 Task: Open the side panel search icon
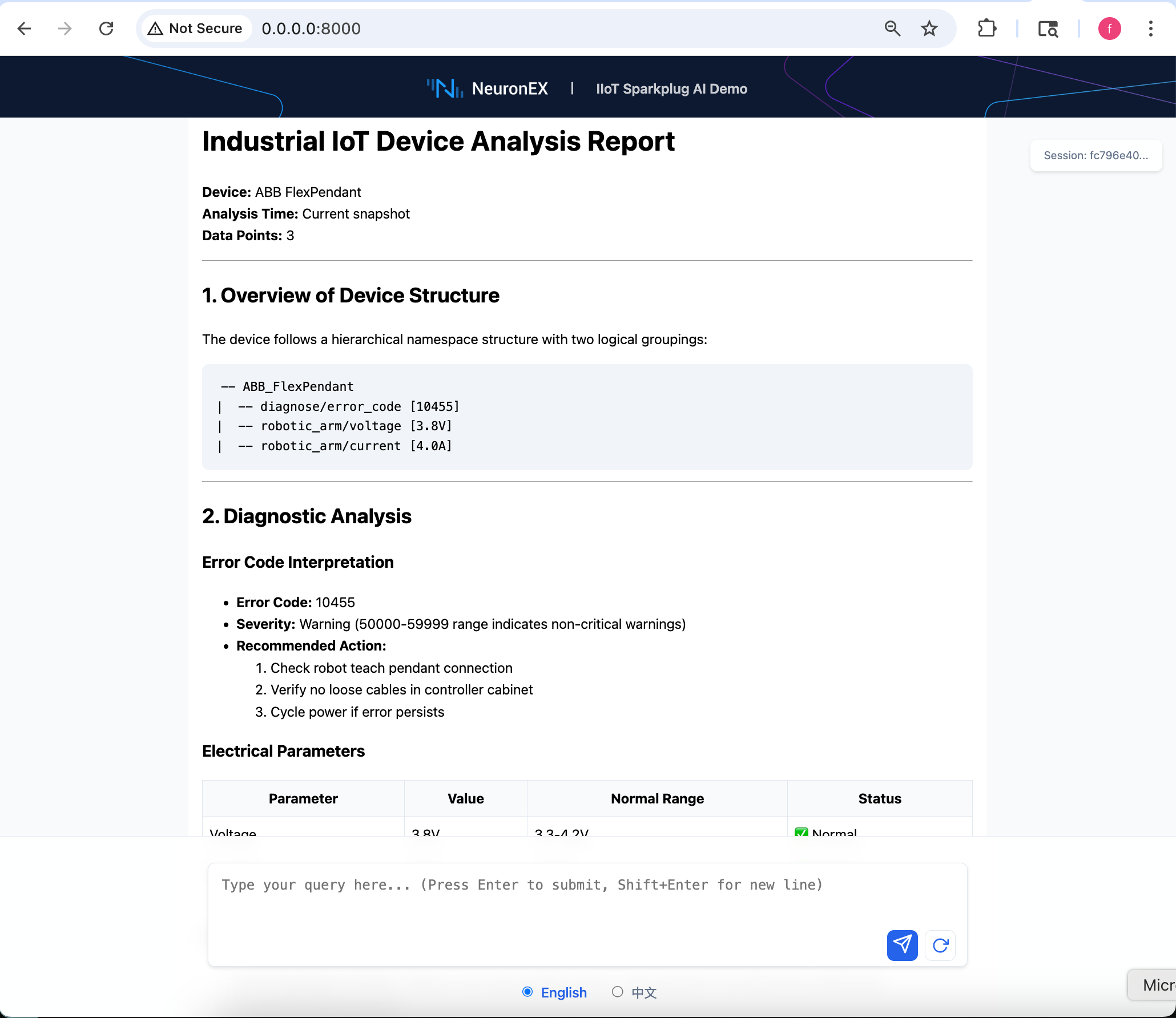1048,29
